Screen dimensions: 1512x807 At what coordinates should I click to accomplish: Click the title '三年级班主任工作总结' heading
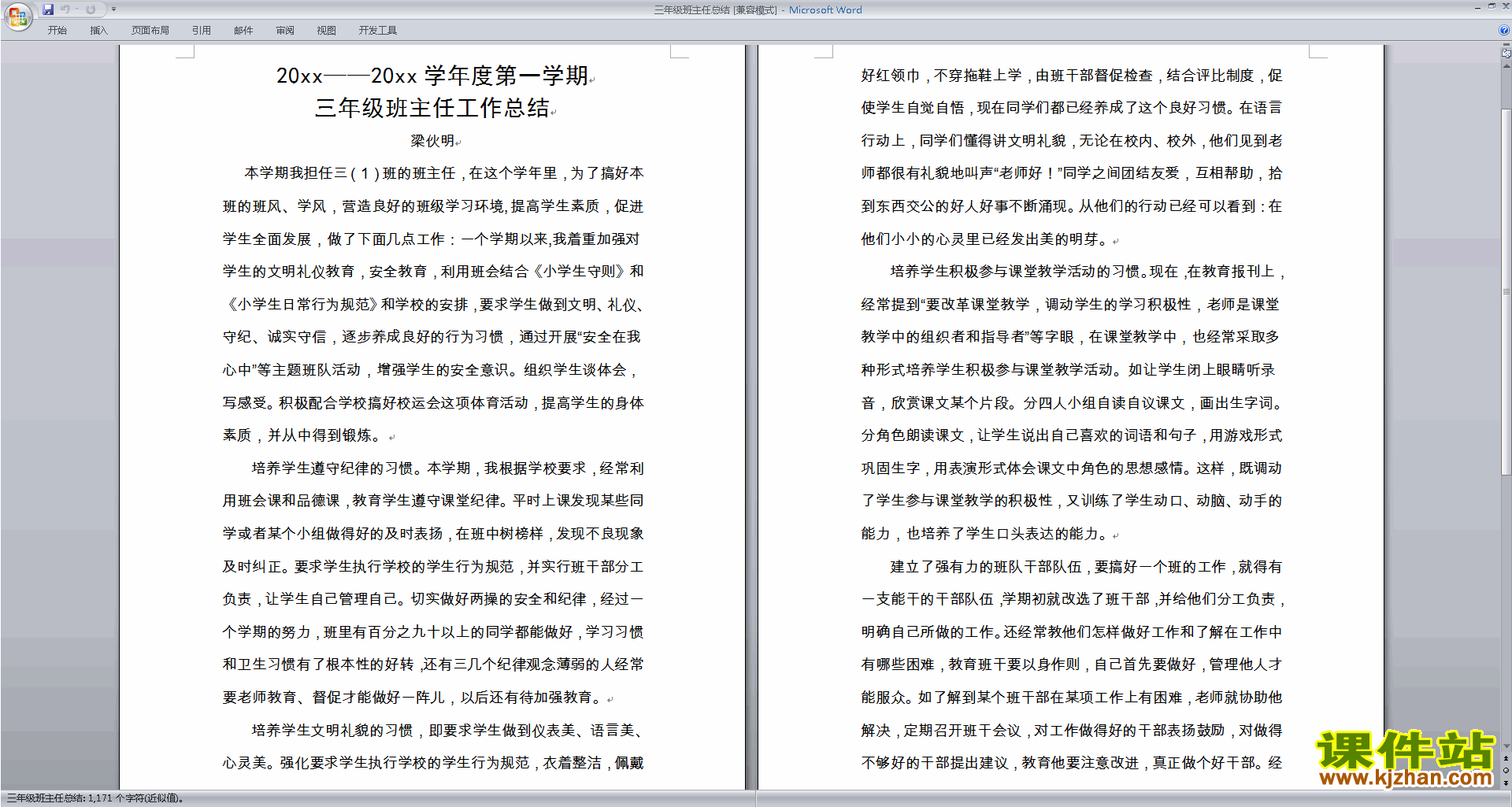432,108
